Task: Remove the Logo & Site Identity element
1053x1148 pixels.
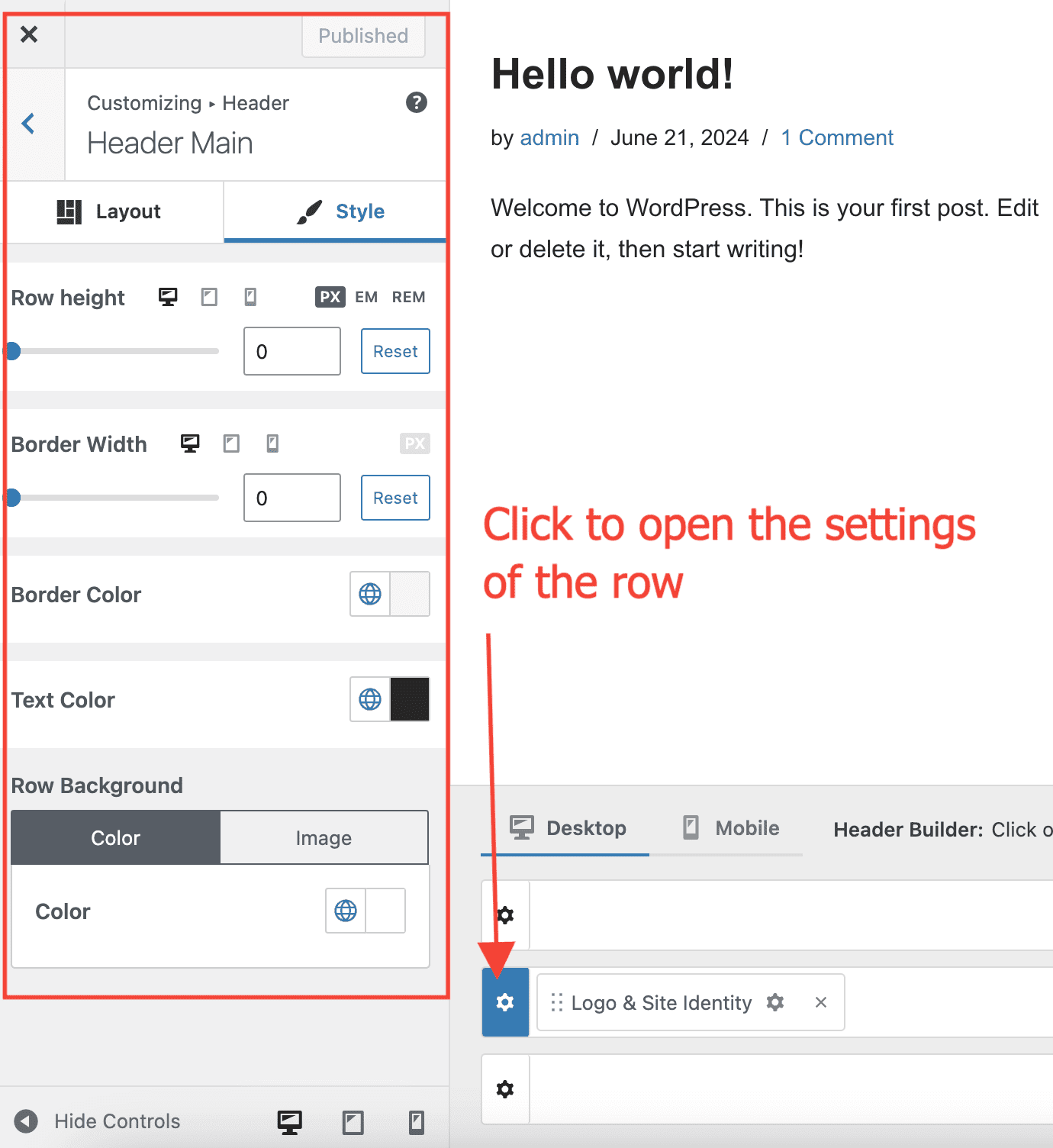Action: point(821,1002)
